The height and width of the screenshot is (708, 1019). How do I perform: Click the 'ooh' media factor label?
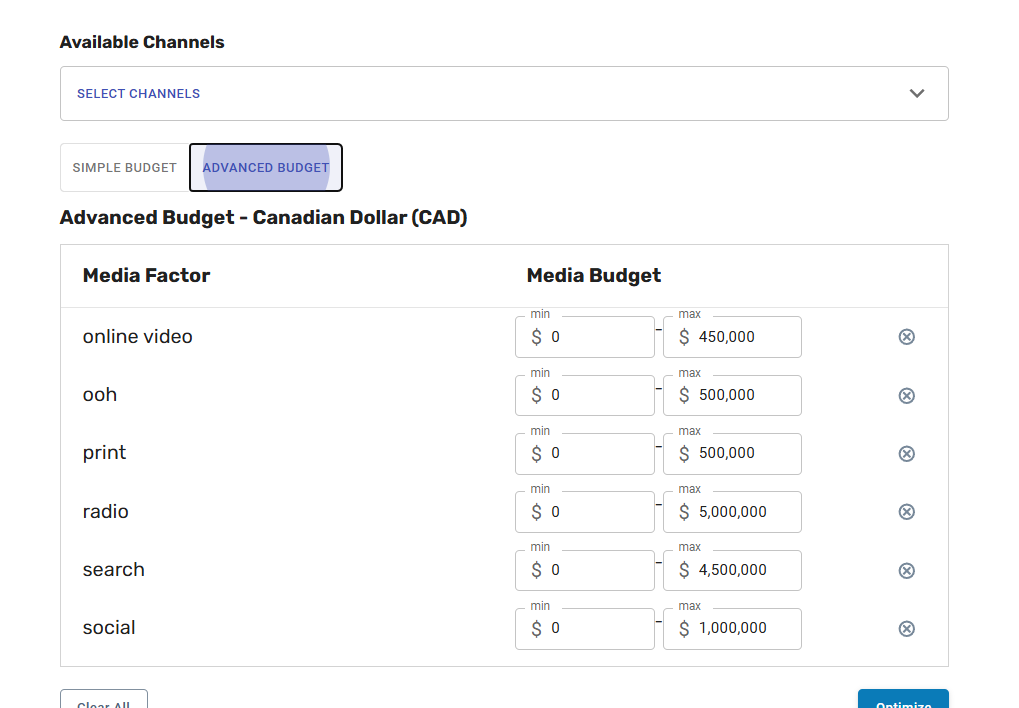coord(100,395)
